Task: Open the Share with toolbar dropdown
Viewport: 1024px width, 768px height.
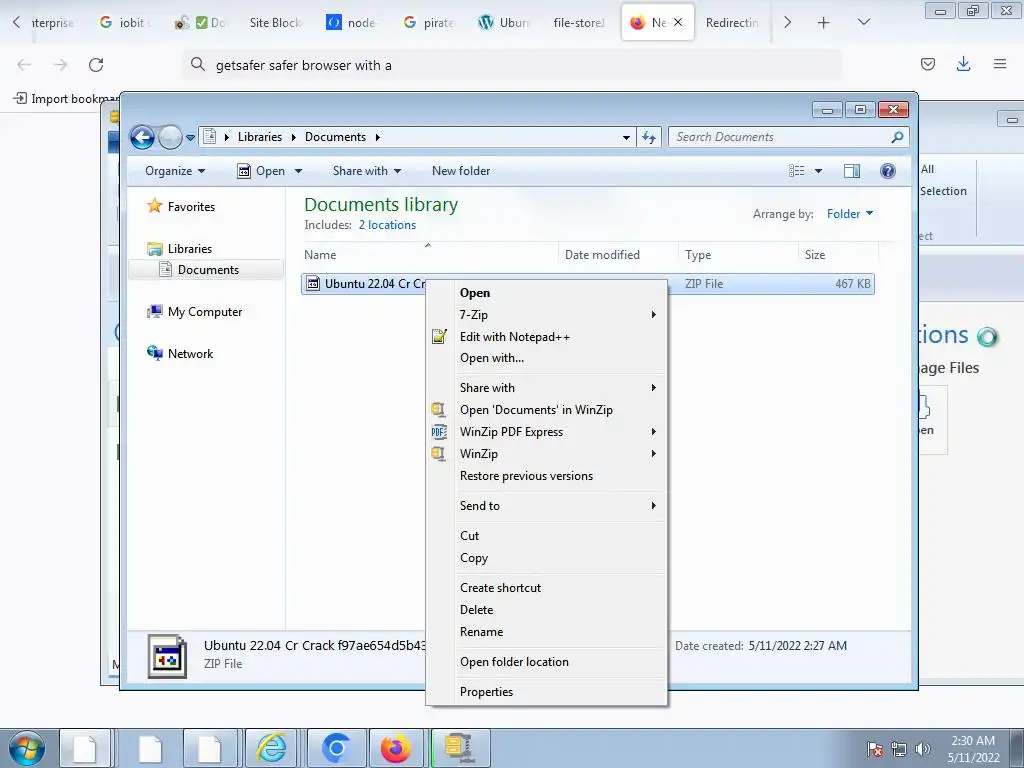Action: 366,171
